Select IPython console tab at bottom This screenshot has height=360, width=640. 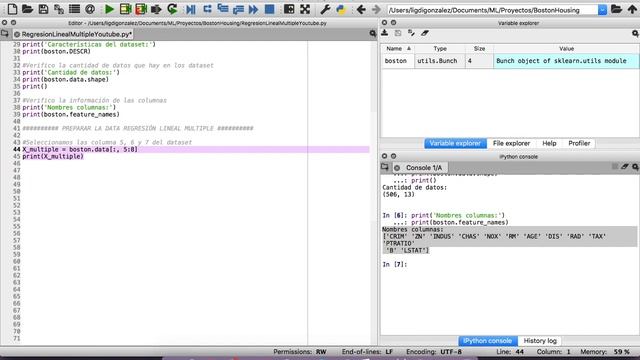click(487, 340)
